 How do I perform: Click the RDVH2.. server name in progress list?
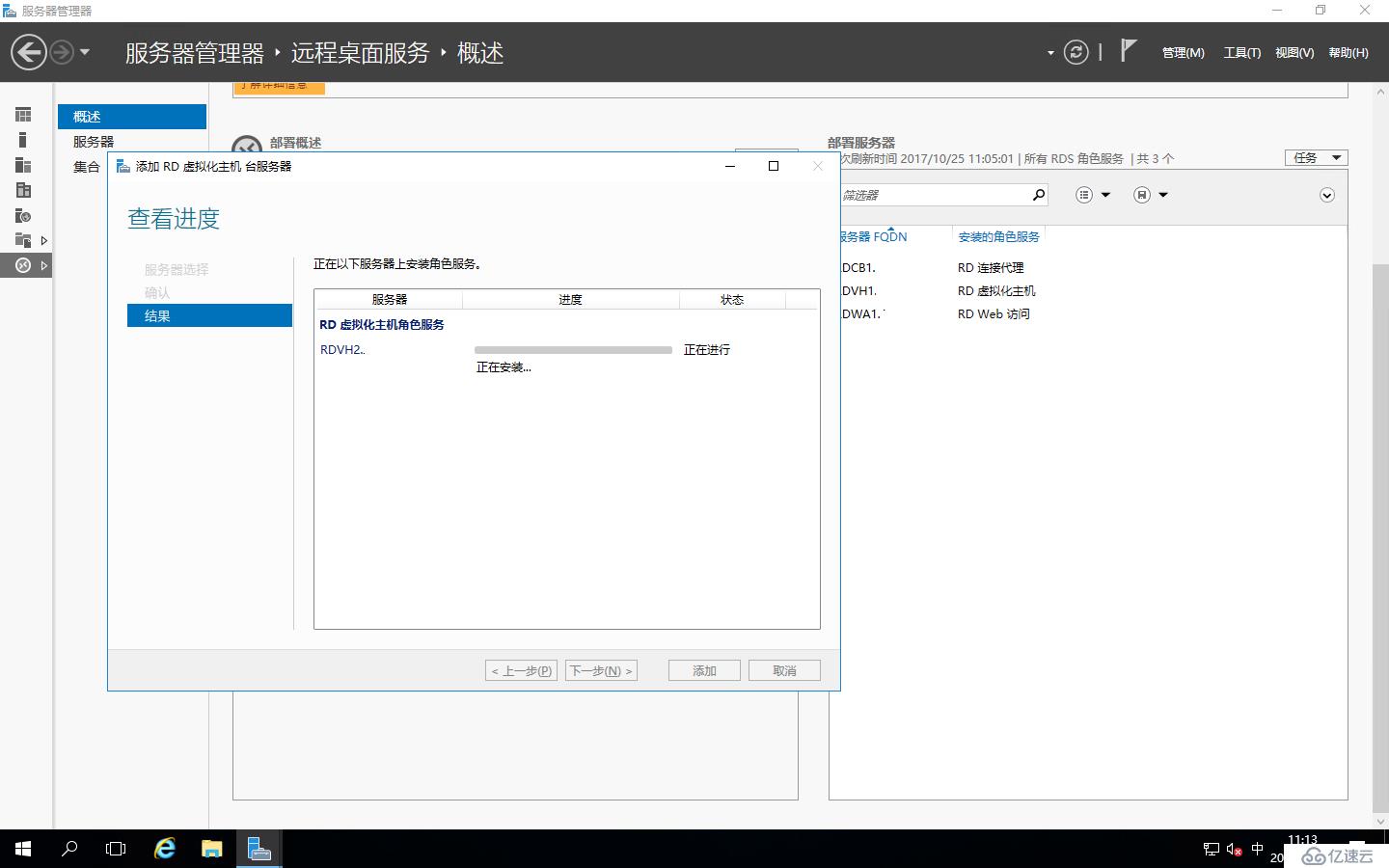(342, 350)
